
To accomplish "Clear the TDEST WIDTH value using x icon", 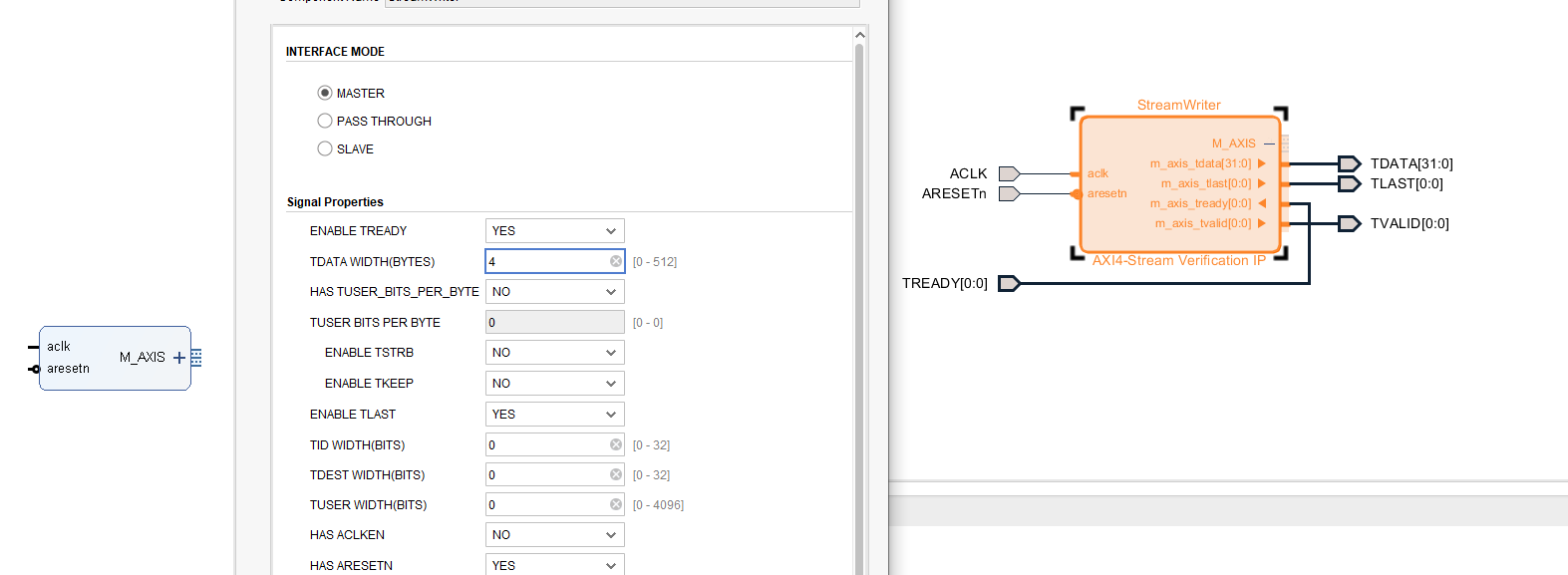I will point(616,474).
